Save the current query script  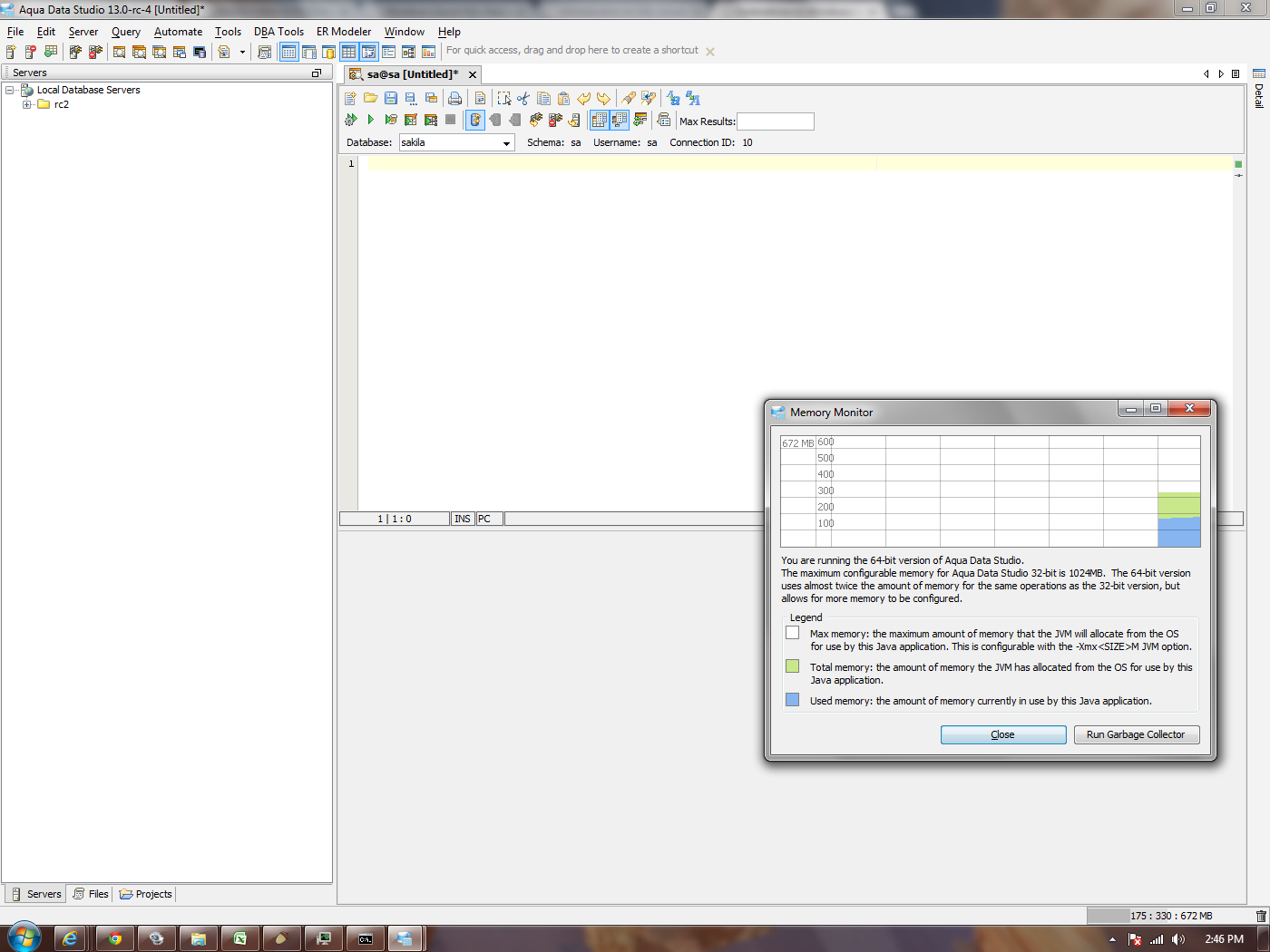point(391,98)
